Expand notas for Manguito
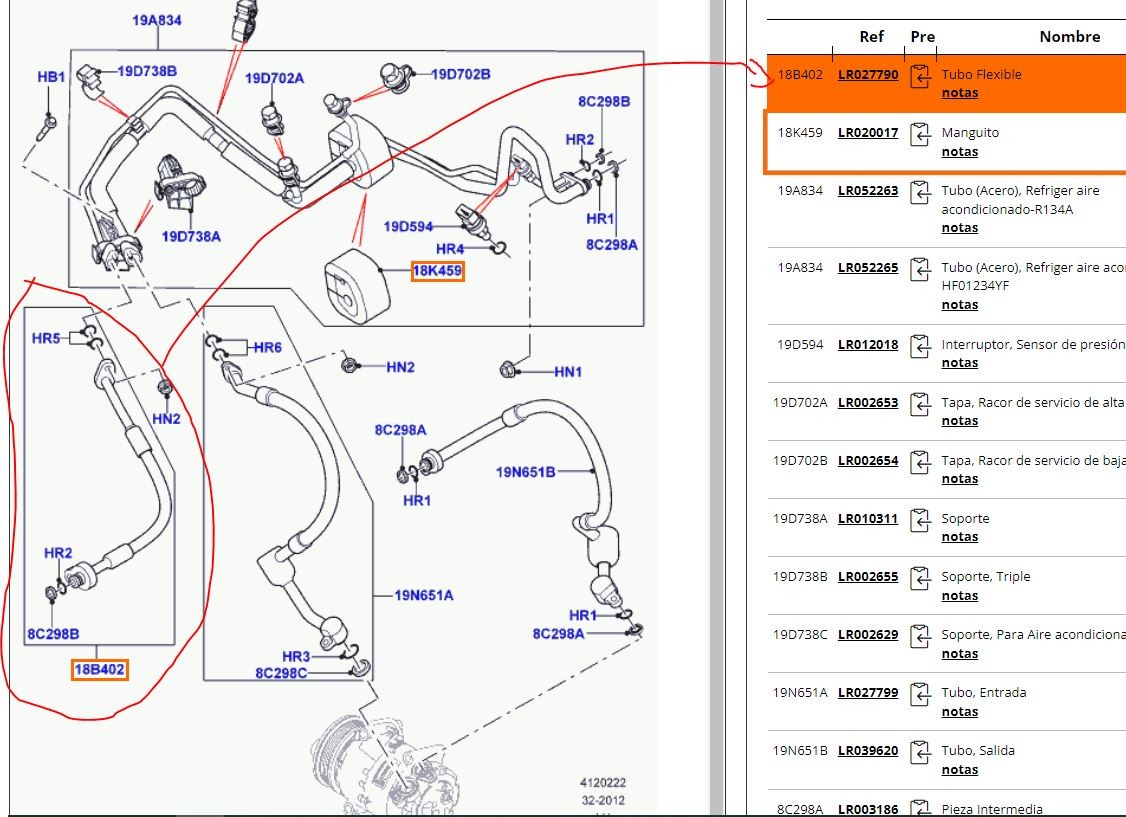 [959, 152]
